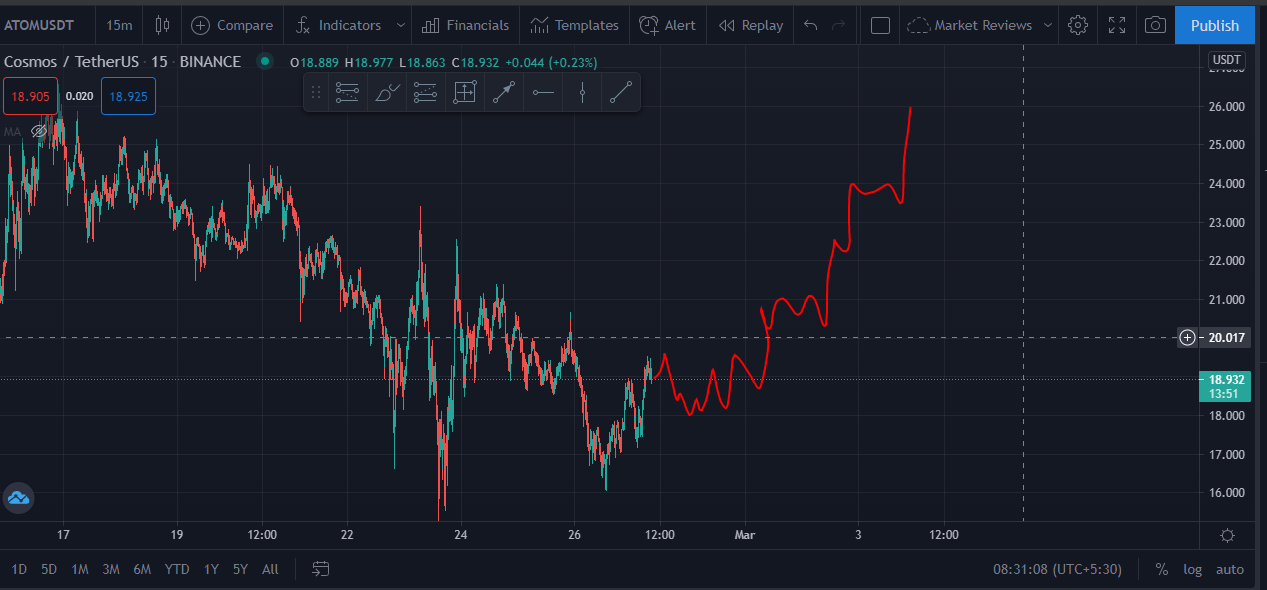The width and height of the screenshot is (1267, 590).
Task: Select the trend line tool
Action: pyautogui.click(x=620, y=93)
